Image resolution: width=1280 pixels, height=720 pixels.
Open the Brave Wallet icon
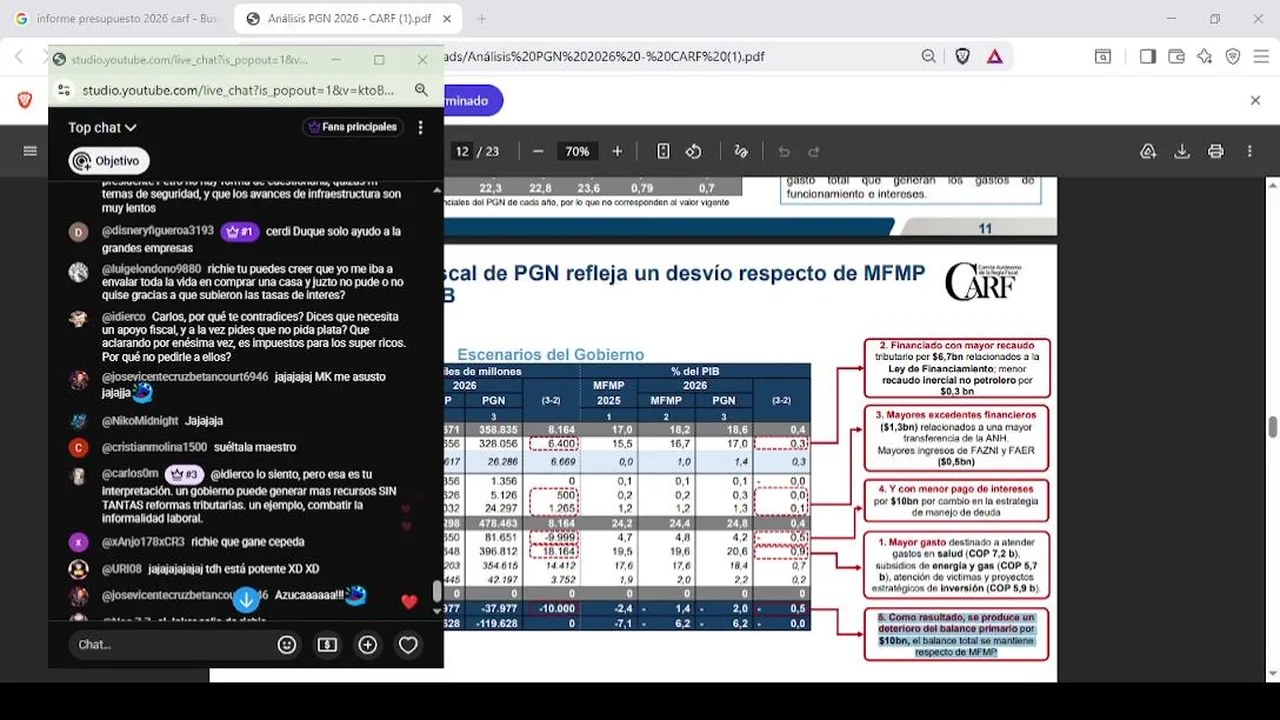click(1176, 57)
